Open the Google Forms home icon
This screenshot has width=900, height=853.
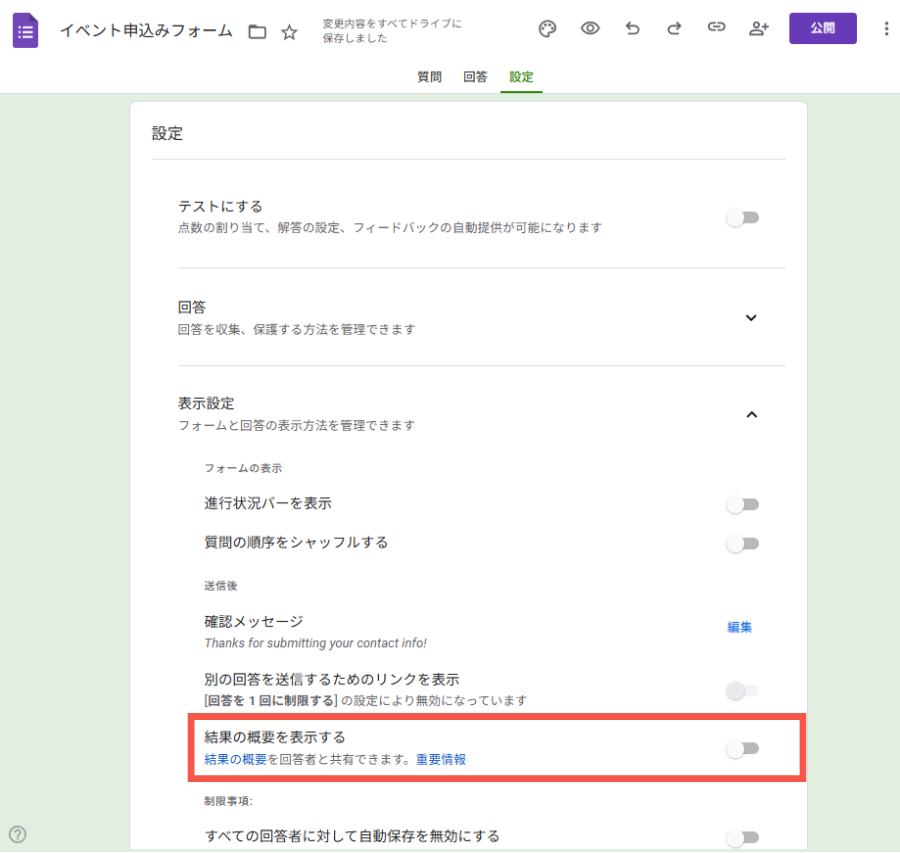(25, 30)
